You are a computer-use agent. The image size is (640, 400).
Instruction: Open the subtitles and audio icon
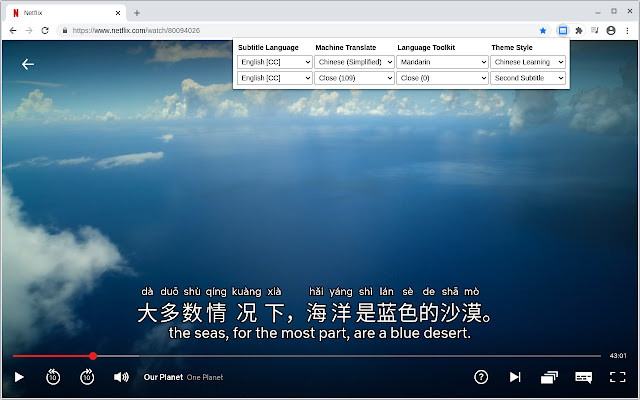(x=583, y=377)
